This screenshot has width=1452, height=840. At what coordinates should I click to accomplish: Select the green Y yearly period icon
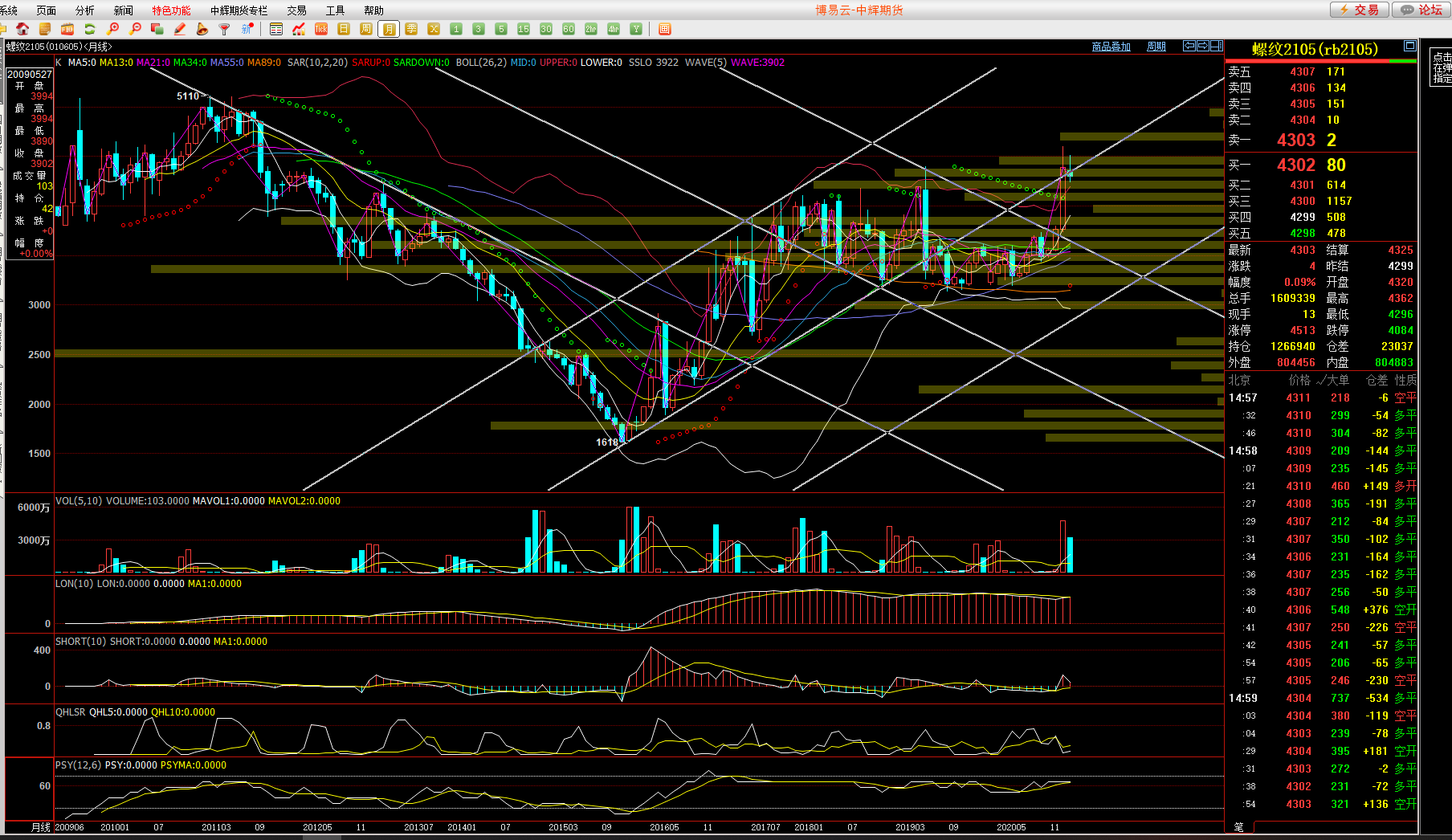click(x=636, y=29)
